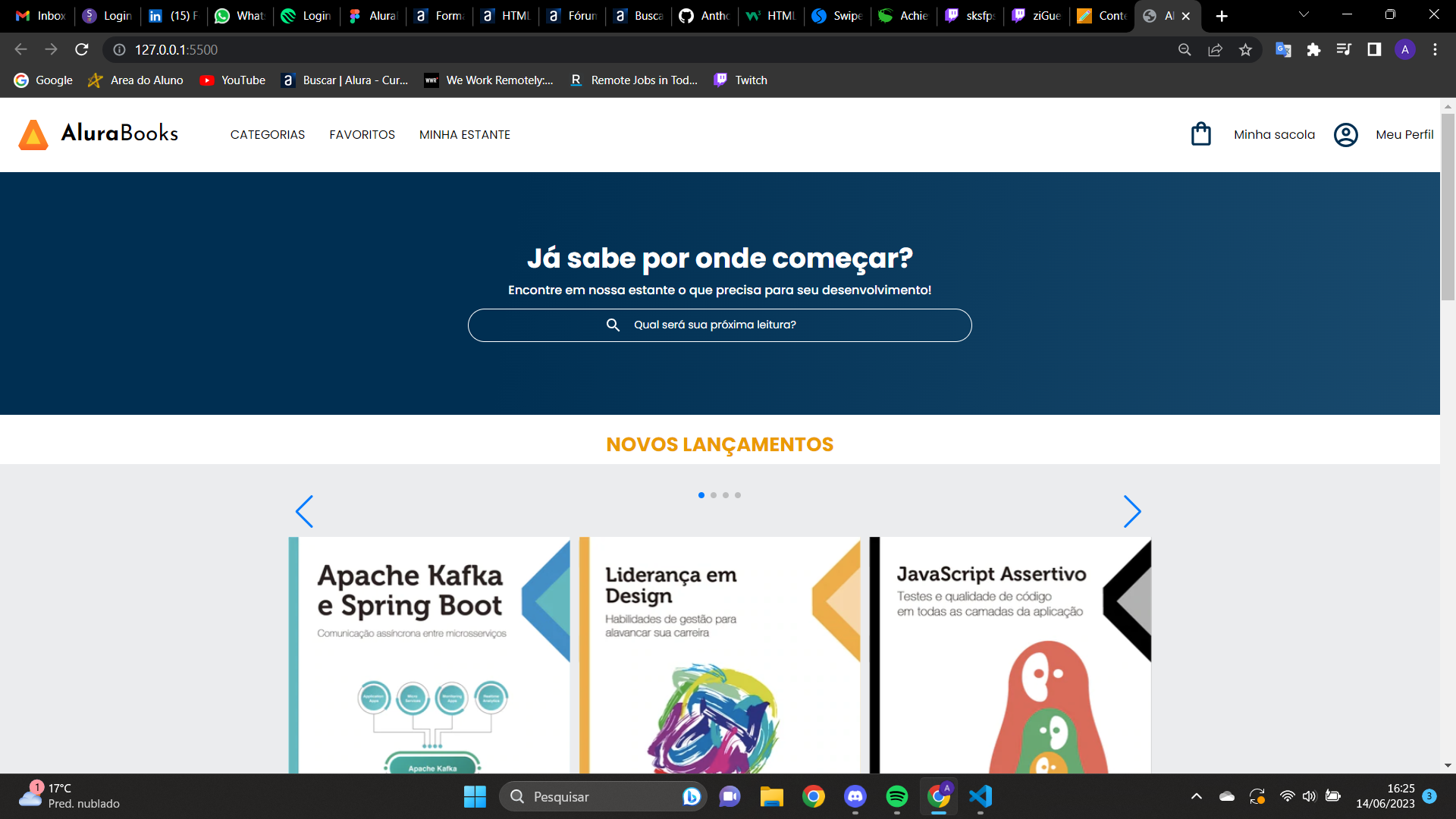Open the weather widget 17°C
Image resolution: width=1456 pixels, height=819 pixels.
pyautogui.click(x=70, y=796)
